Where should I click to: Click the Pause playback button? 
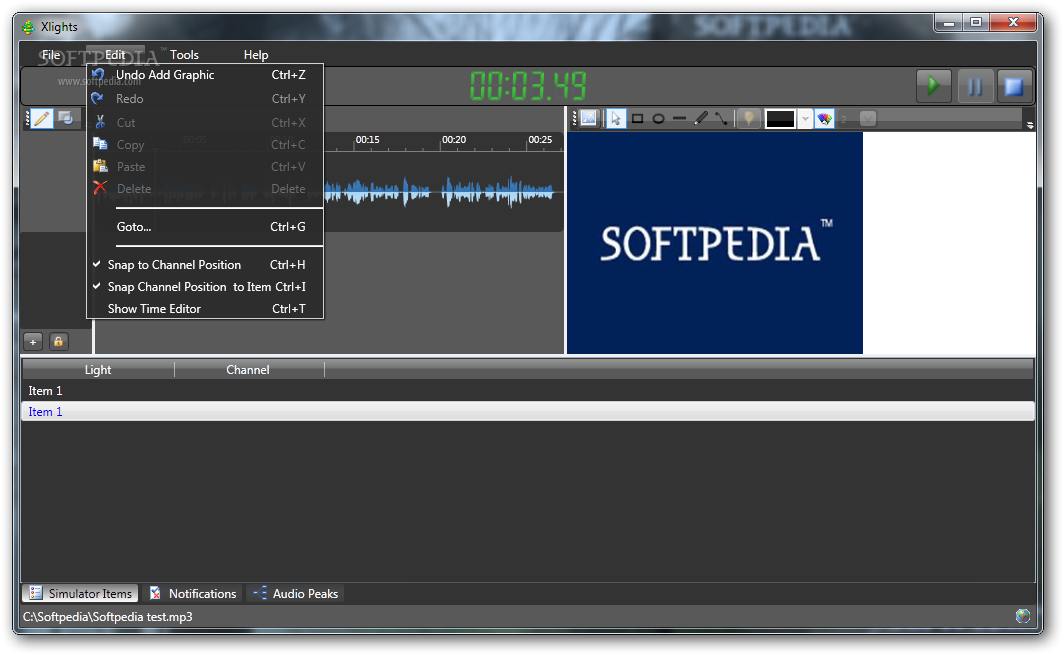point(974,86)
